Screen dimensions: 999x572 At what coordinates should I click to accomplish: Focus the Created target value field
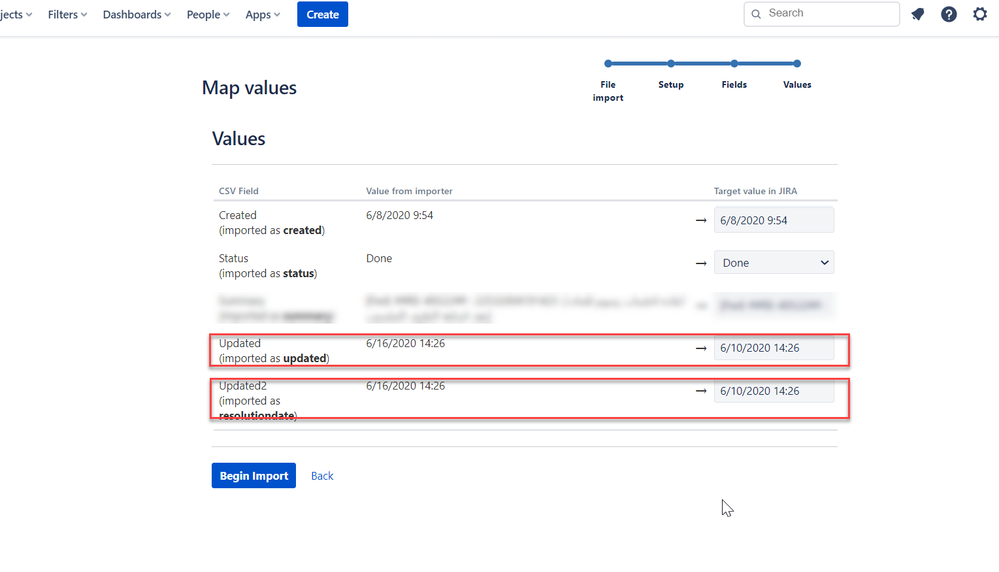[x=773, y=220]
